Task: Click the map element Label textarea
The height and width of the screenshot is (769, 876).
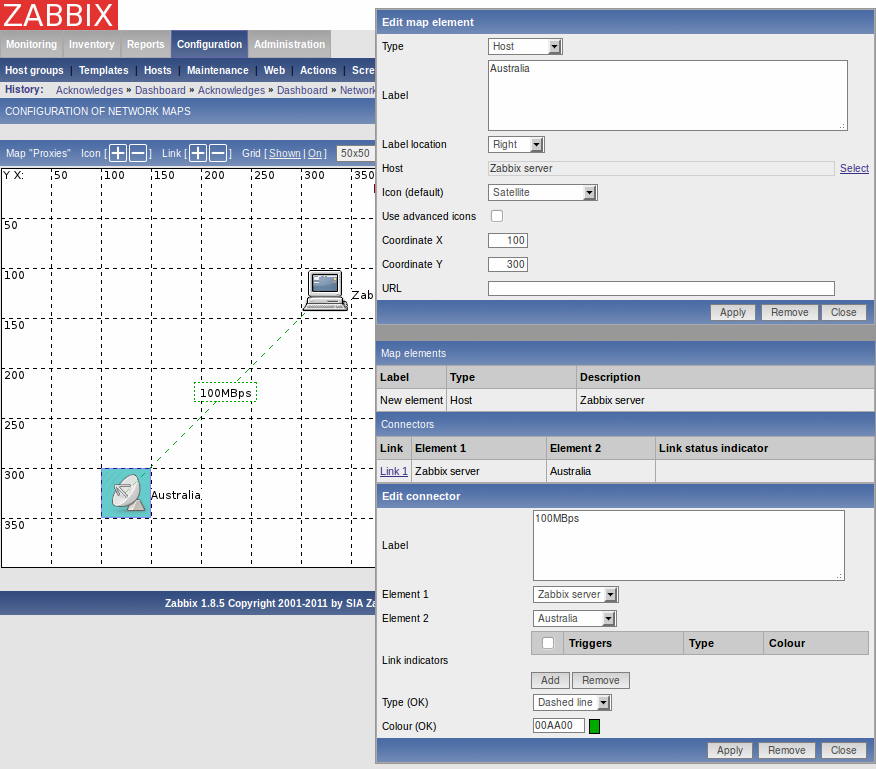Action: coord(668,96)
